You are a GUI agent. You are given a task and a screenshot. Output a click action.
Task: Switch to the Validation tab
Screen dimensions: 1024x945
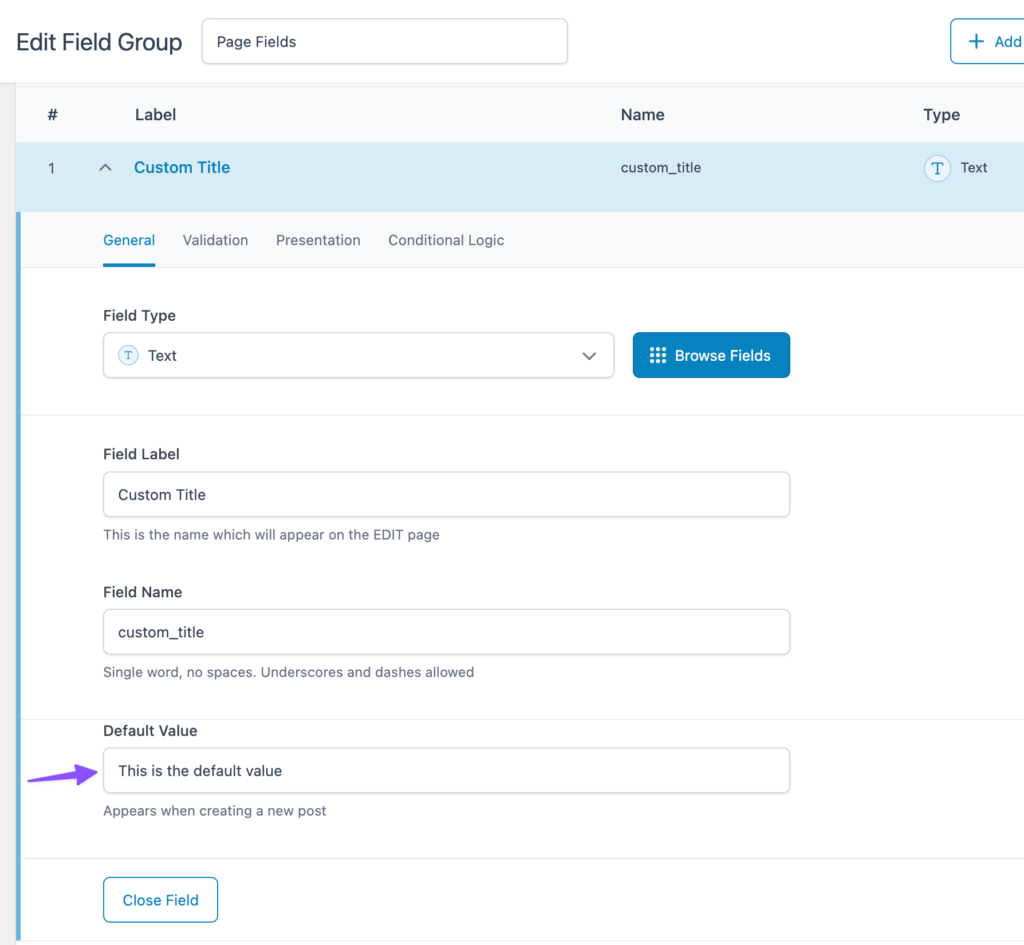pos(215,240)
